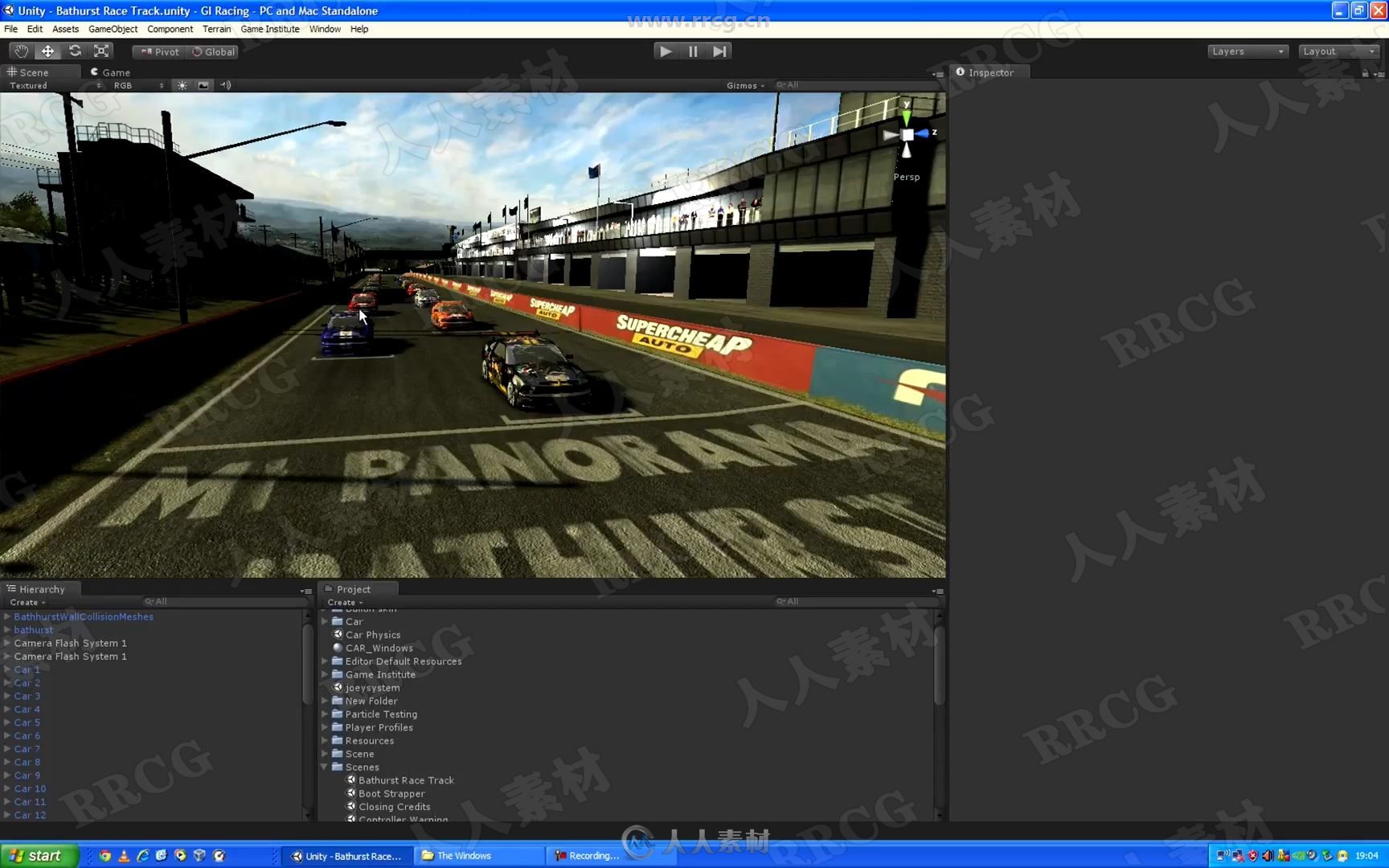1389x868 pixels.
Task: Click the Hierarchy Create button
Action: (27, 602)
